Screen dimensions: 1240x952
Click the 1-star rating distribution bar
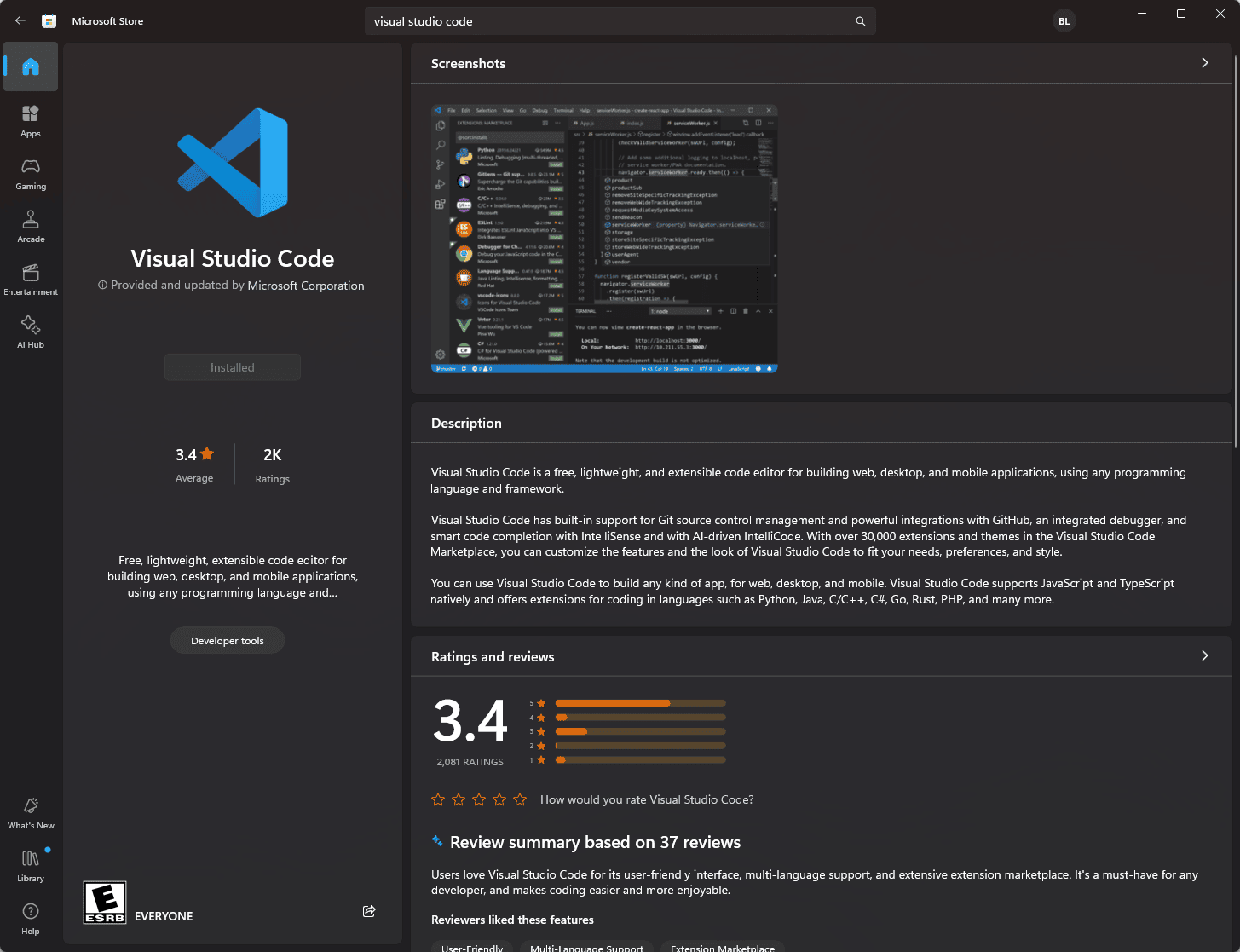pos(640,759)
